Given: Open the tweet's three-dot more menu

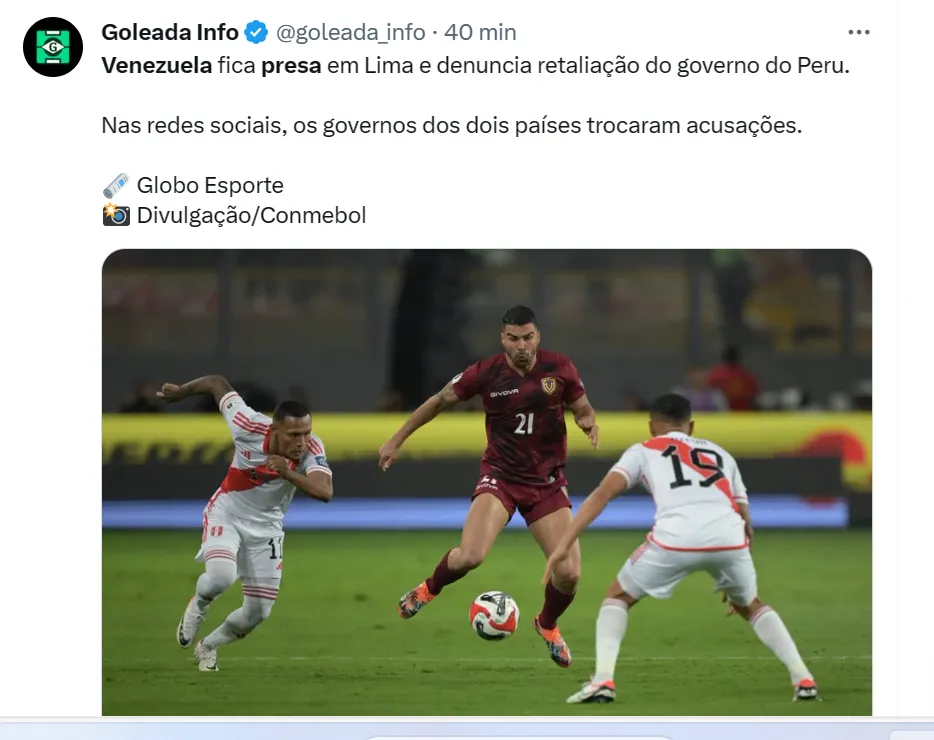Looking at the screenshot, I should pyautogui.click(x=858, y=32).
